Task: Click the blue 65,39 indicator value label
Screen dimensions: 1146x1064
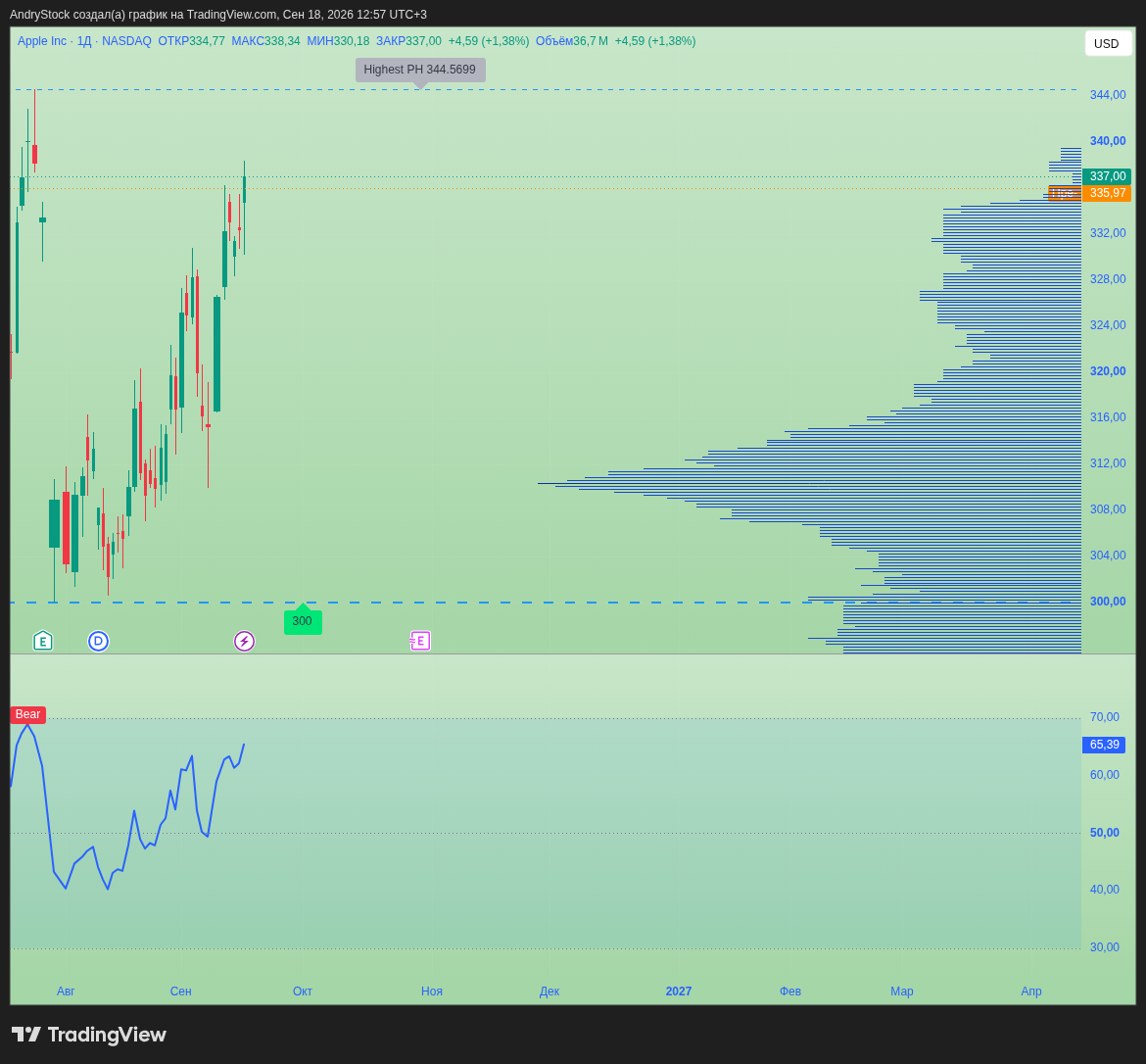Action: [x=1104, y=745]
